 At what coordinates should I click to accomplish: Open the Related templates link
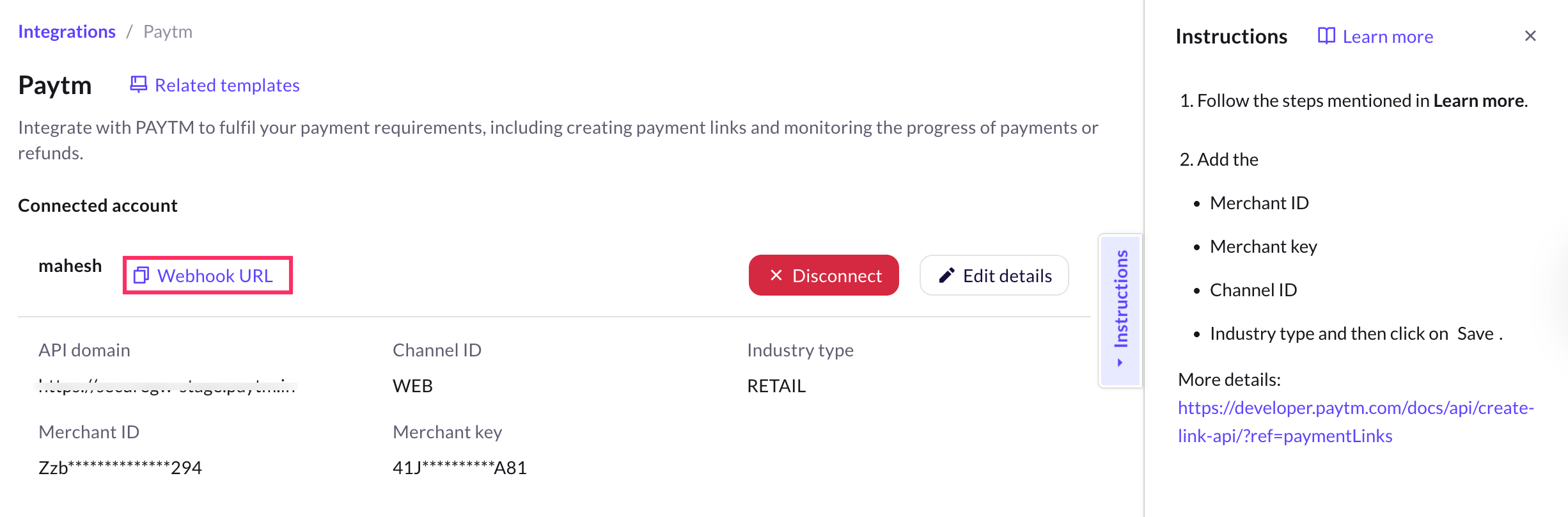[227, 85]
